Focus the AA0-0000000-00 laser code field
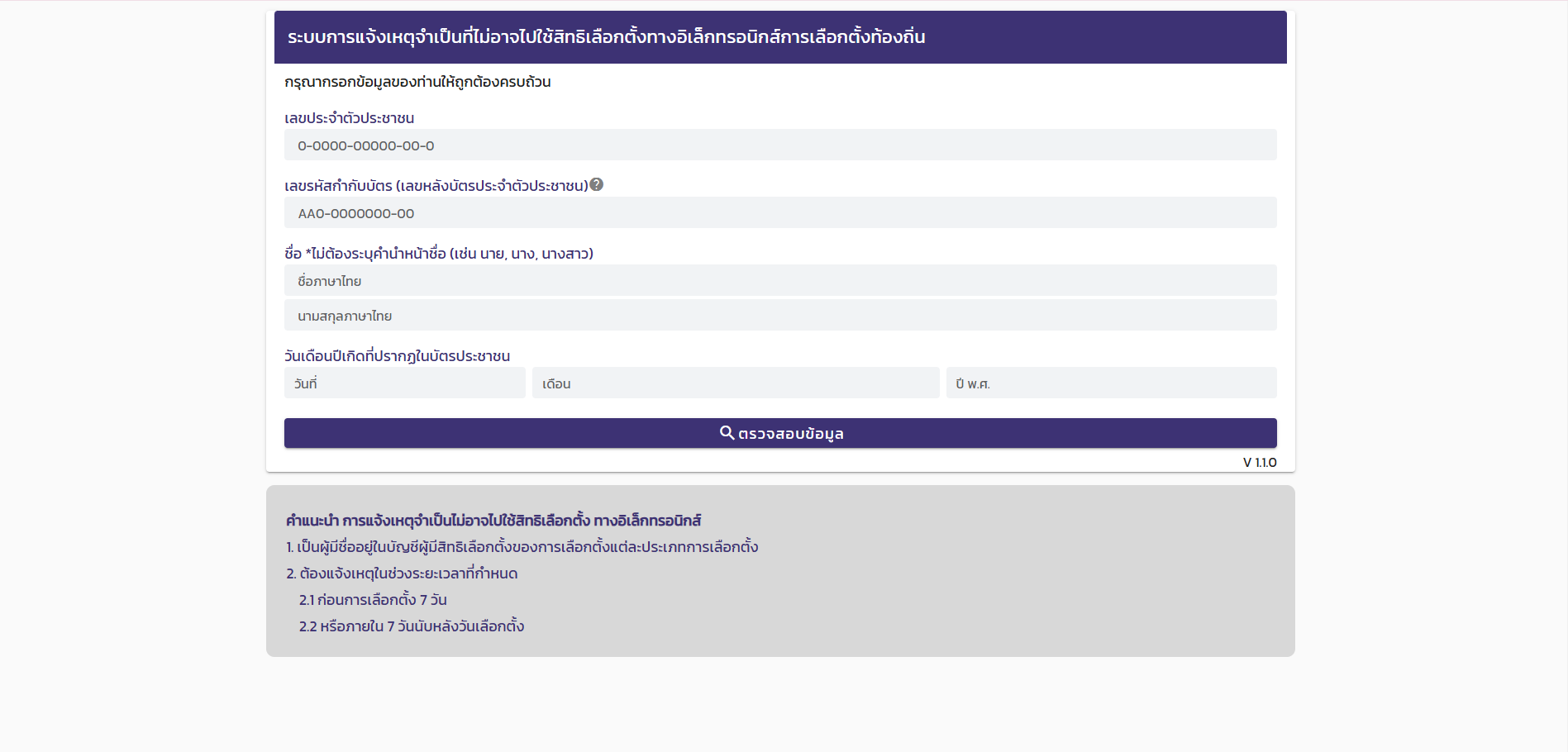Viewport: 1568px width, 752px height. click(780, 212)
